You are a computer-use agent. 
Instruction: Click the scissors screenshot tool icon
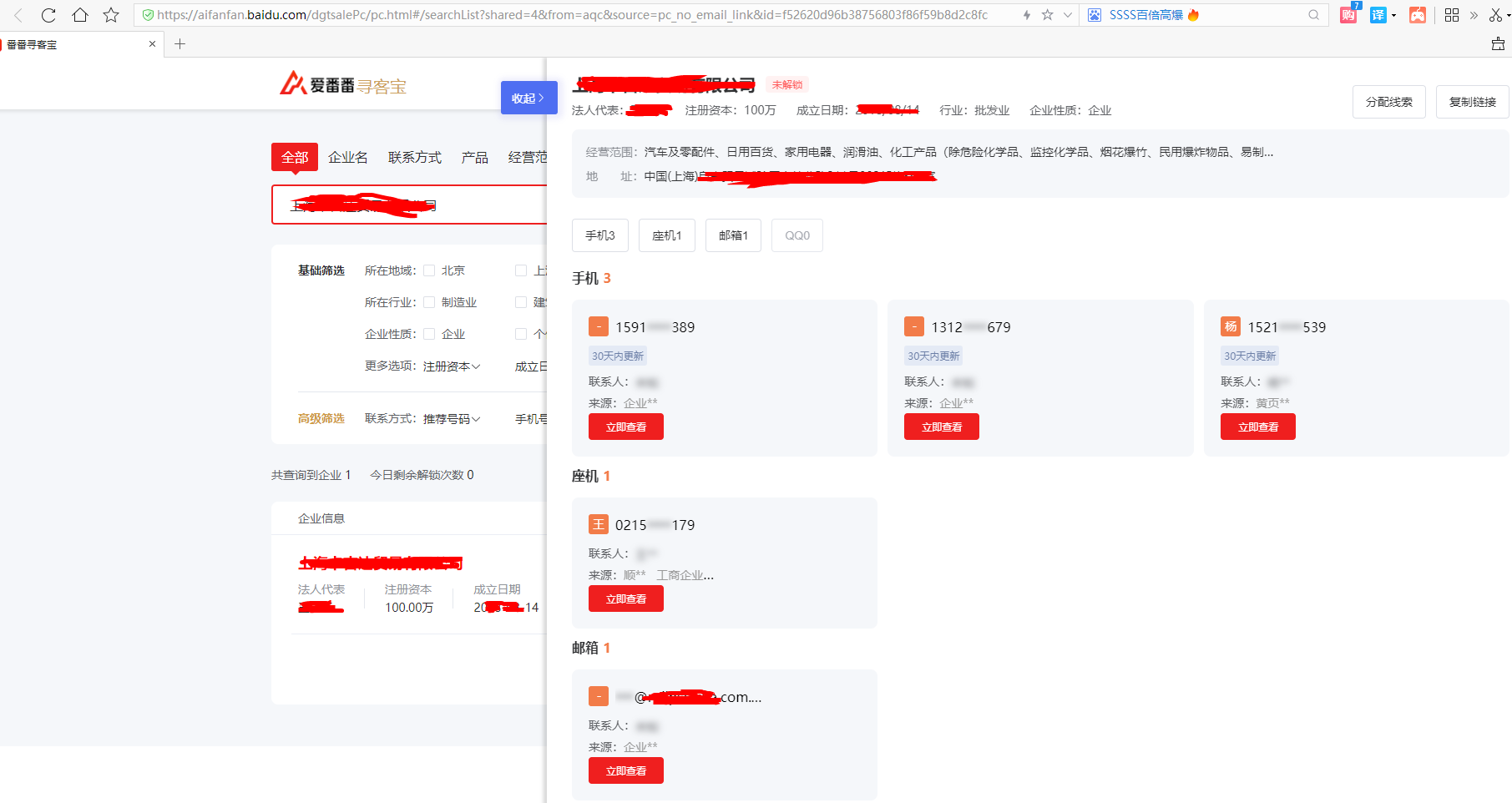(x=1495, y=15)
